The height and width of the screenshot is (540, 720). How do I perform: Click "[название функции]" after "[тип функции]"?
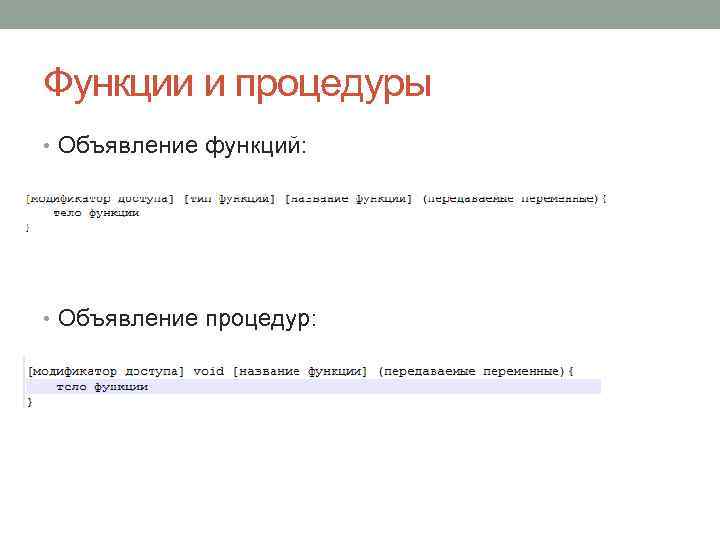[348, 199]
